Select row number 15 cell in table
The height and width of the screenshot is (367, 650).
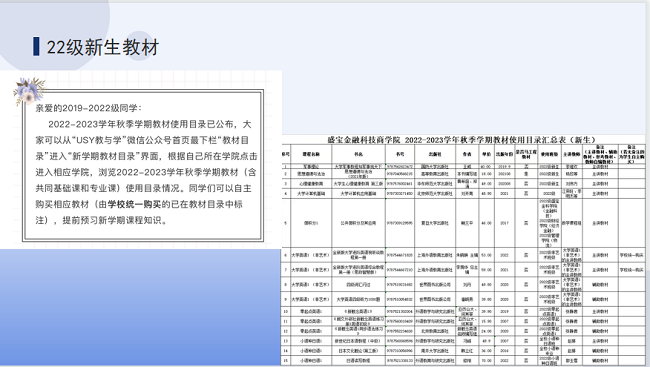coord(286,361)
